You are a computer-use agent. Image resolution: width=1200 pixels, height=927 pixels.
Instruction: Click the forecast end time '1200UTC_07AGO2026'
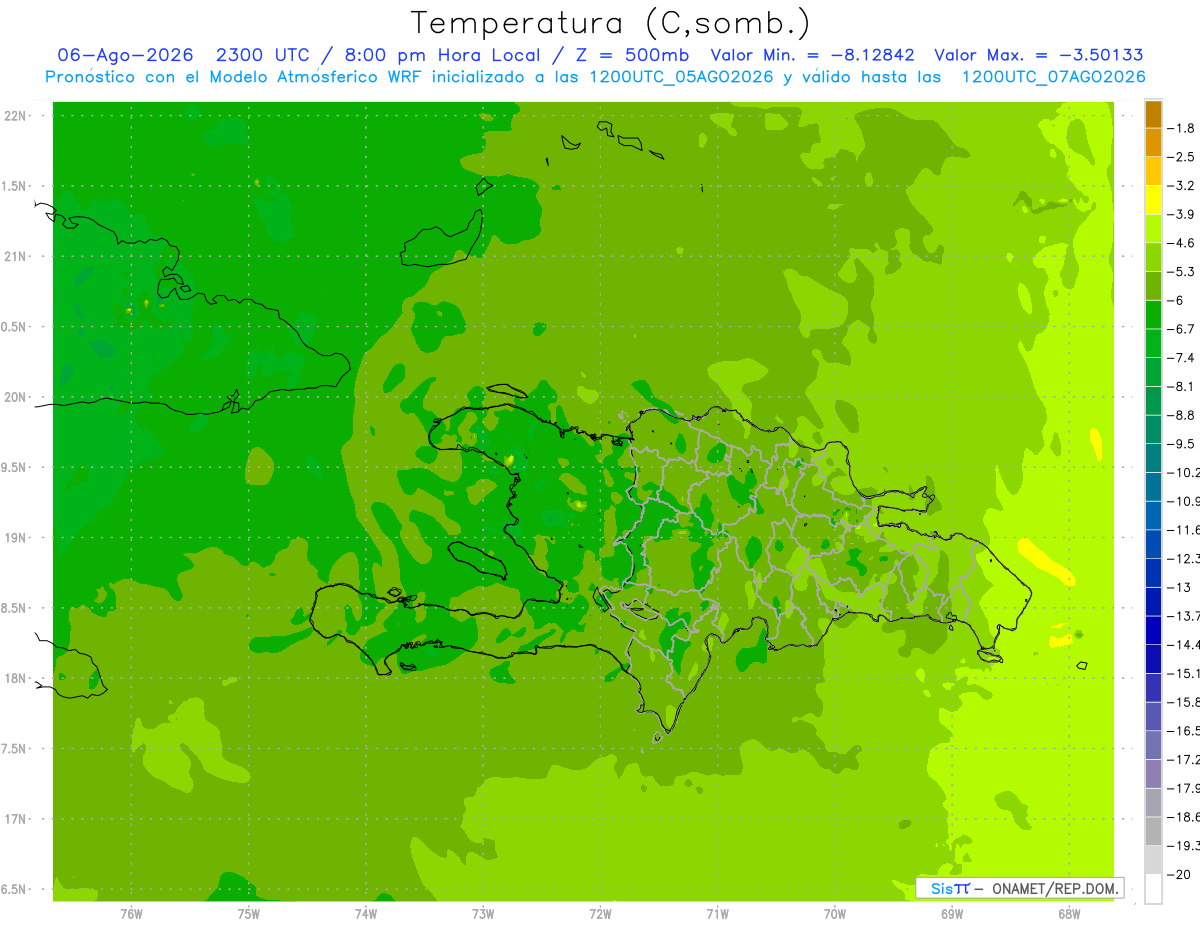pos(1054,77)
